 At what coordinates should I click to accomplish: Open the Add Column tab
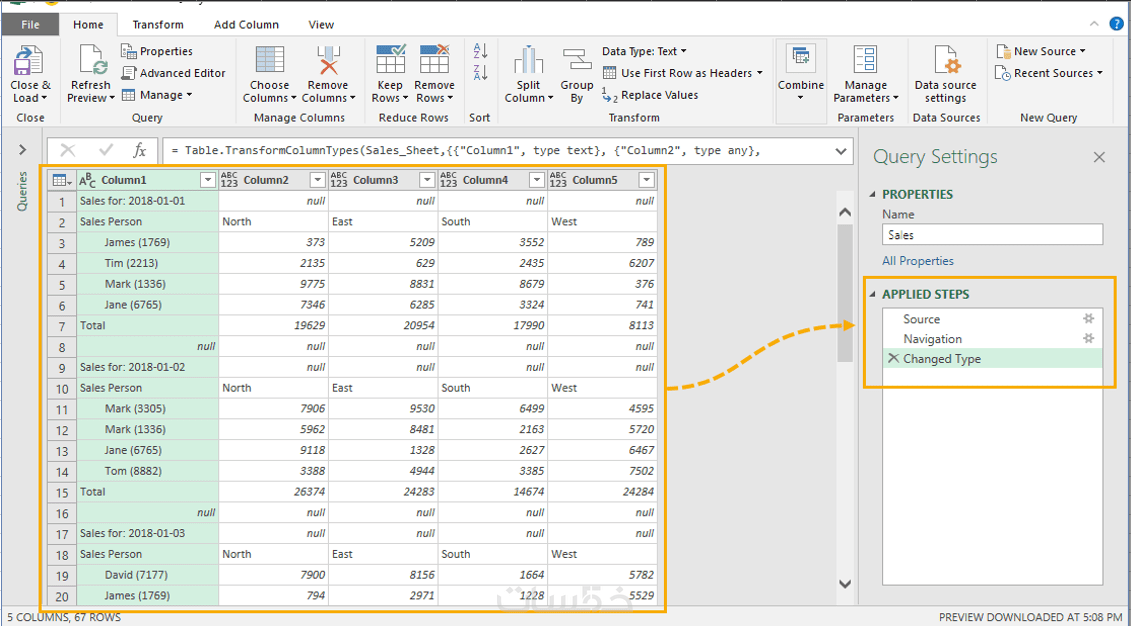coord(246,24)
